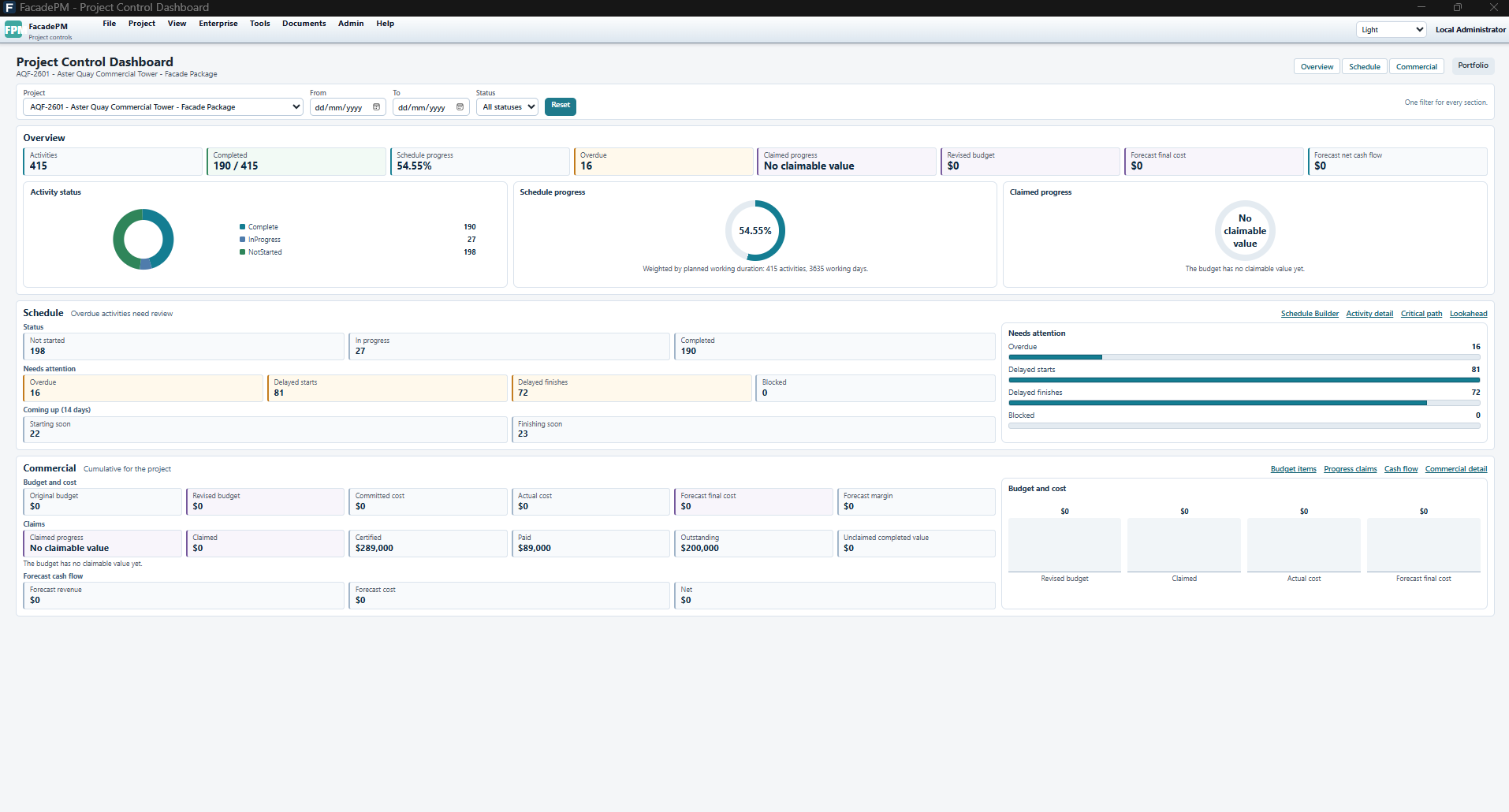Select the Certified $289,000 card
1509x812 pixels.
428,543
